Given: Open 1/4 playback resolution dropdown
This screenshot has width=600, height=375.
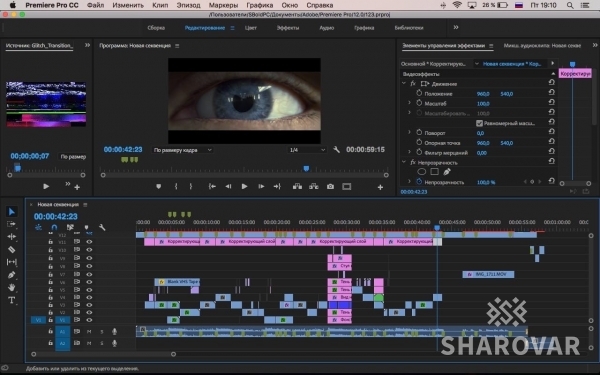Looking at the screenshot, I should click(x=307, y=150).
